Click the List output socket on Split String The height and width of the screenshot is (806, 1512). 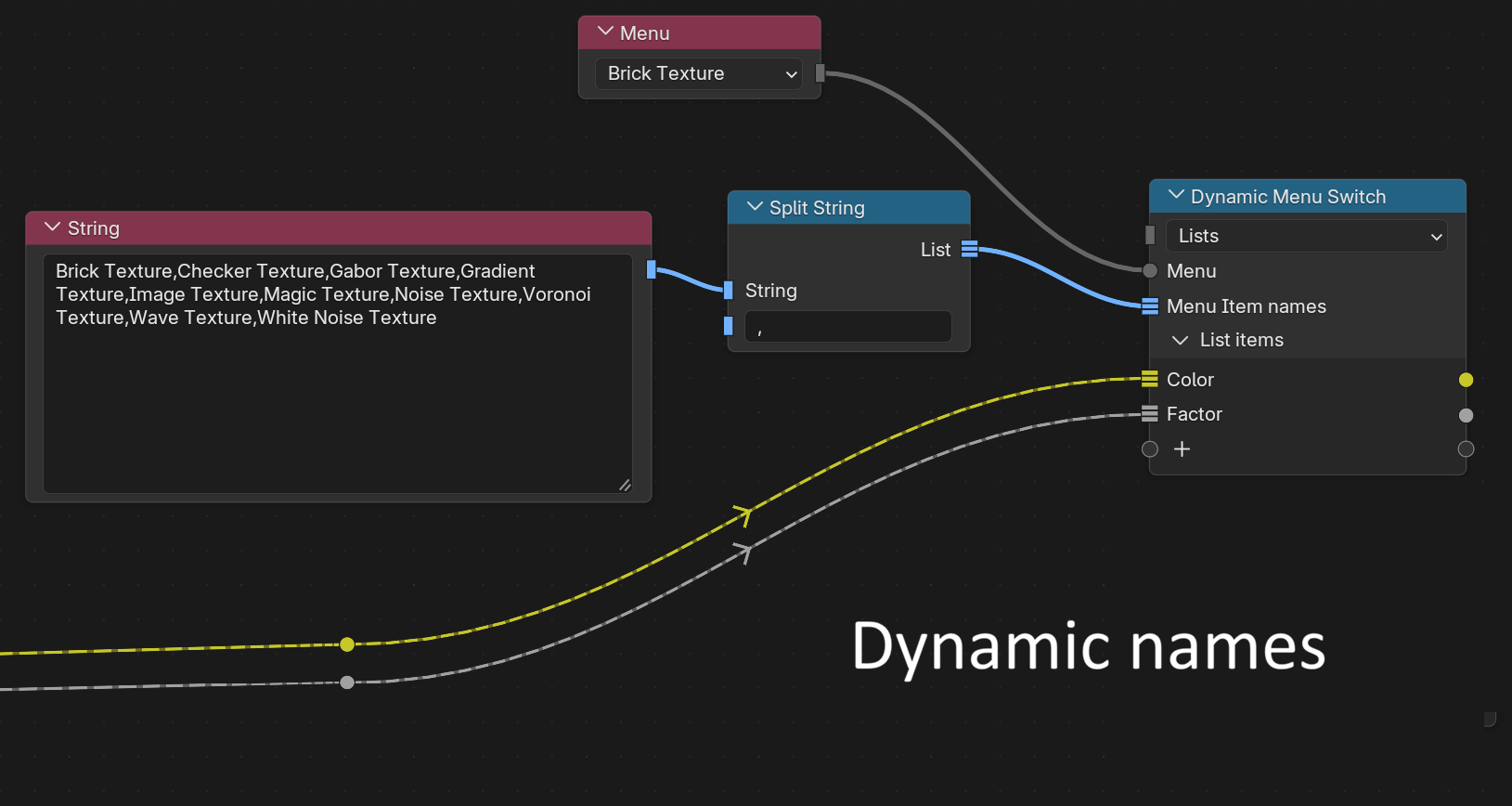[x=970, y=249]
